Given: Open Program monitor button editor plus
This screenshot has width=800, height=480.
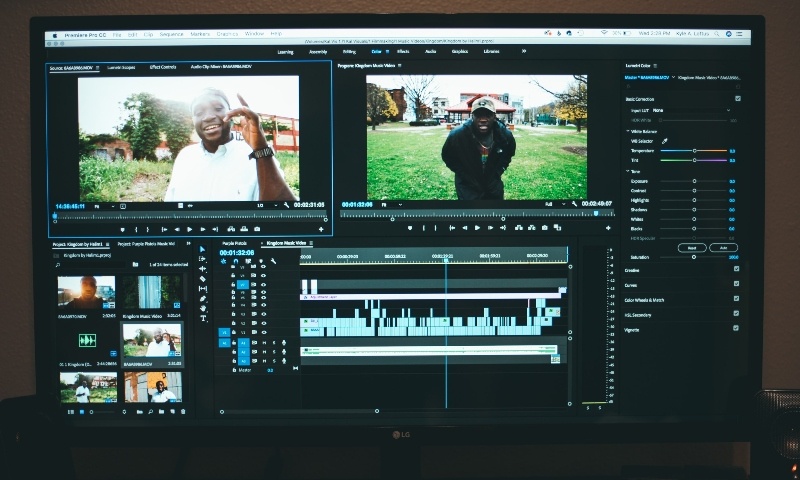Looking at the screenshot, I should [608, 228].
